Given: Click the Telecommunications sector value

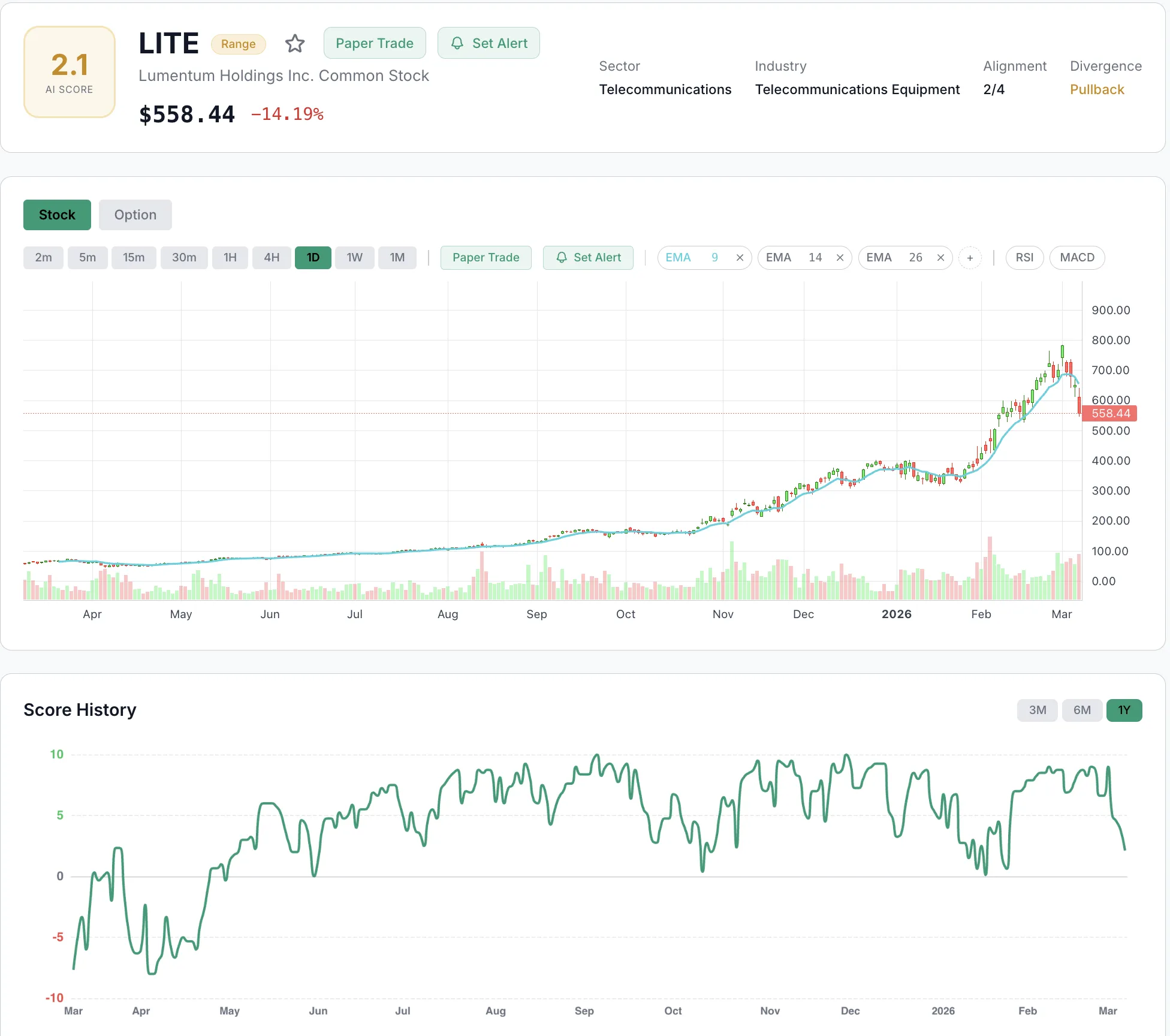Looking at the screenshot, I should click(665, 90).
